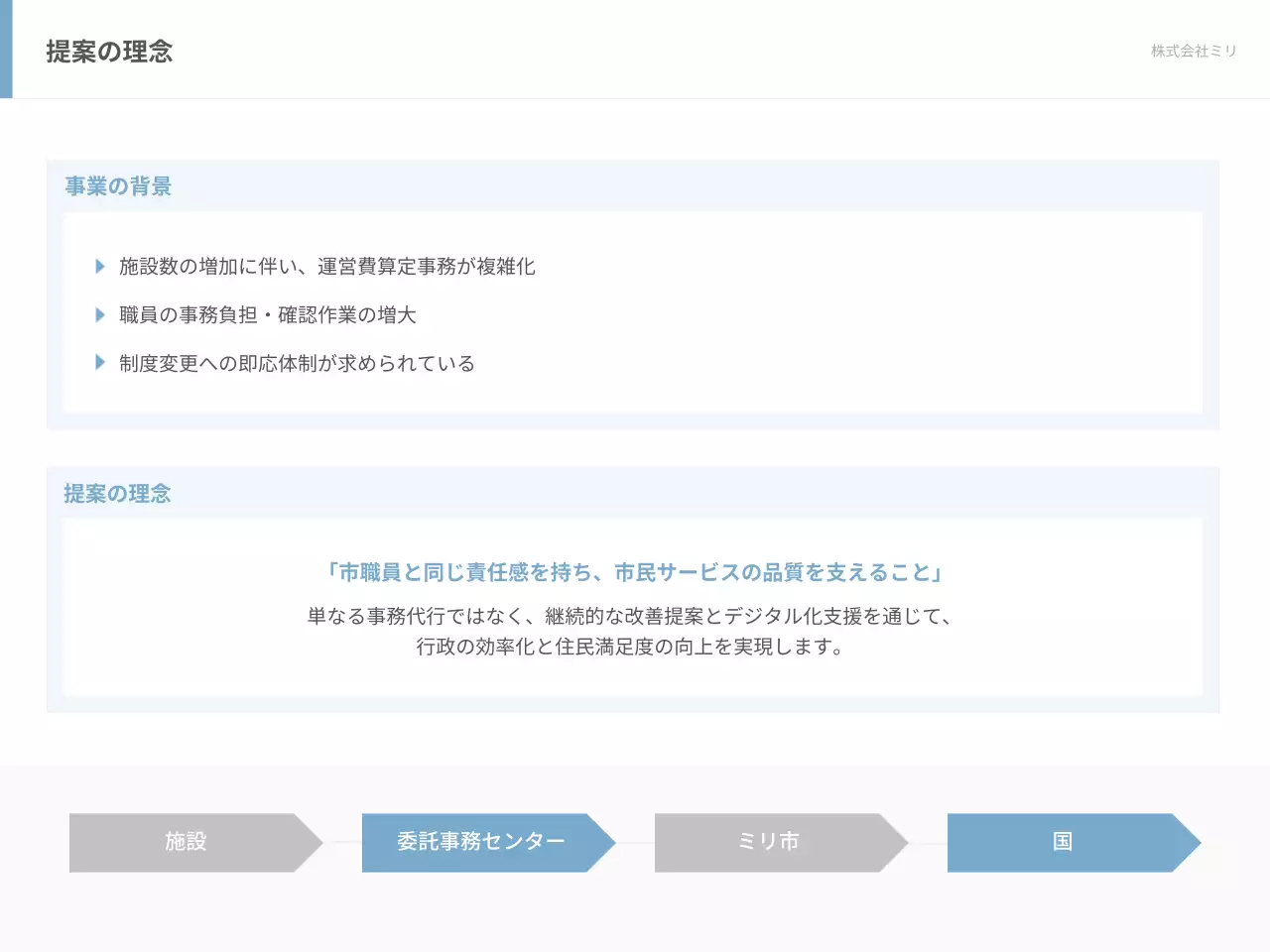Click the quoted statement about 市民サービスの品質
Screen dimensions: 1270x952
[634, 572]
